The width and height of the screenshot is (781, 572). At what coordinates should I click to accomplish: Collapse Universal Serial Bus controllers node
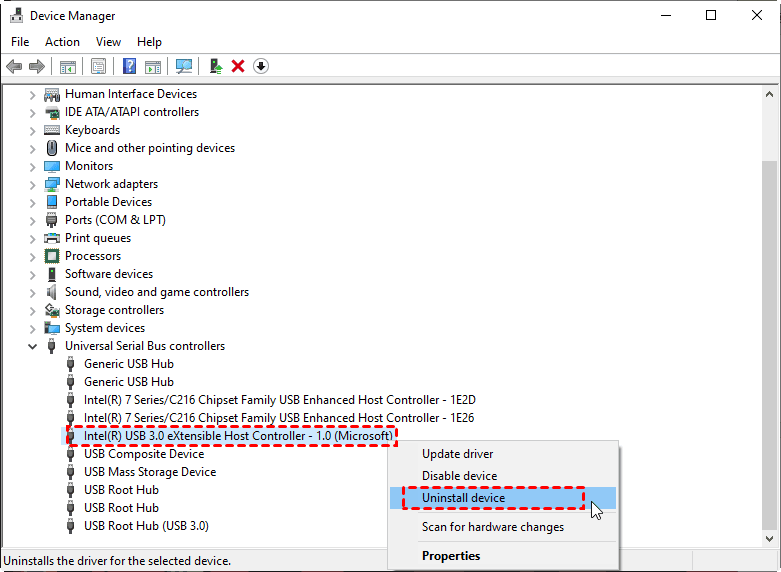pos(32,346)
